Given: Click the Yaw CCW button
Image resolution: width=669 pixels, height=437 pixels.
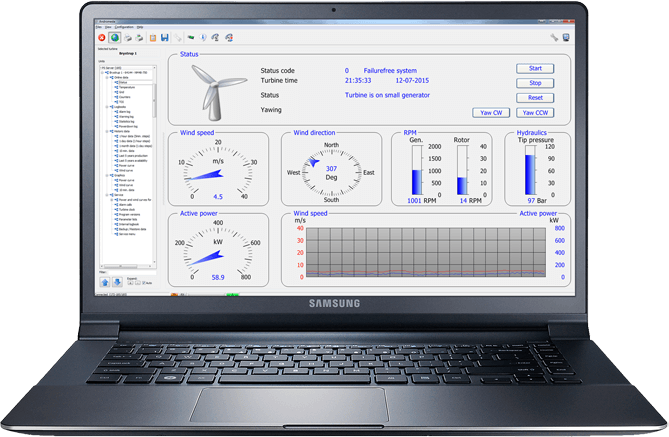Looking at the screenshot, I should [535, 113].
